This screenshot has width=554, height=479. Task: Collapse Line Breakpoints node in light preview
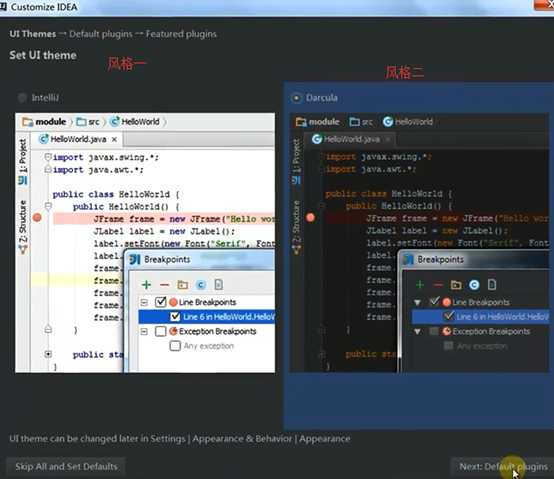pos(144,302)
